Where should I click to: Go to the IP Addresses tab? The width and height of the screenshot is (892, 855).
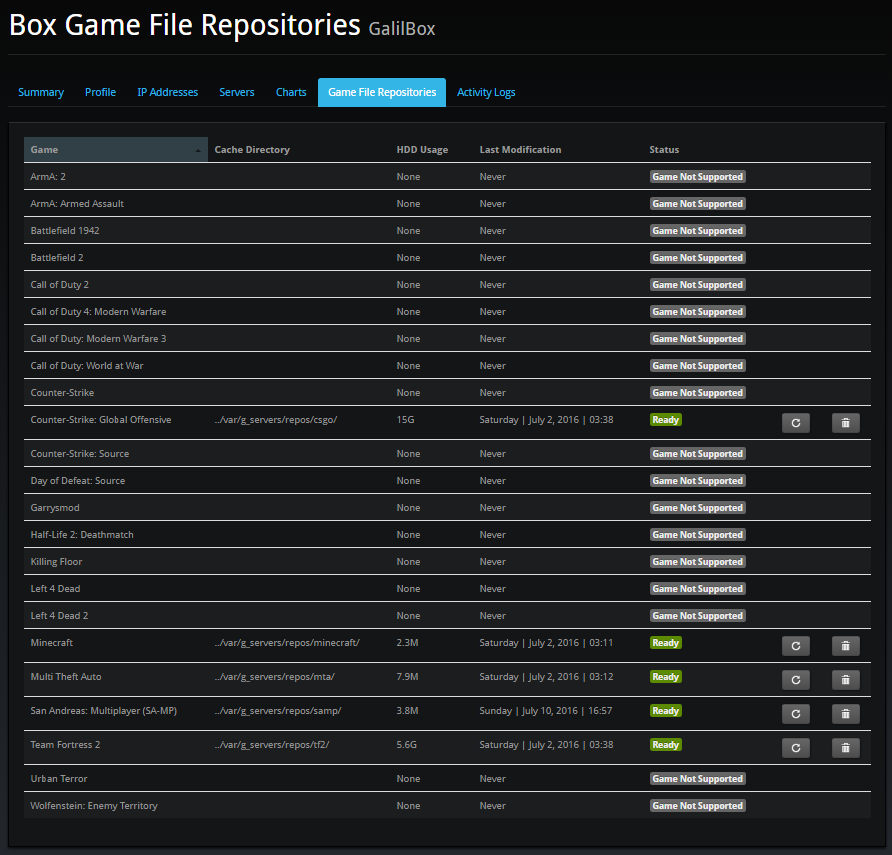pos(167,92)
